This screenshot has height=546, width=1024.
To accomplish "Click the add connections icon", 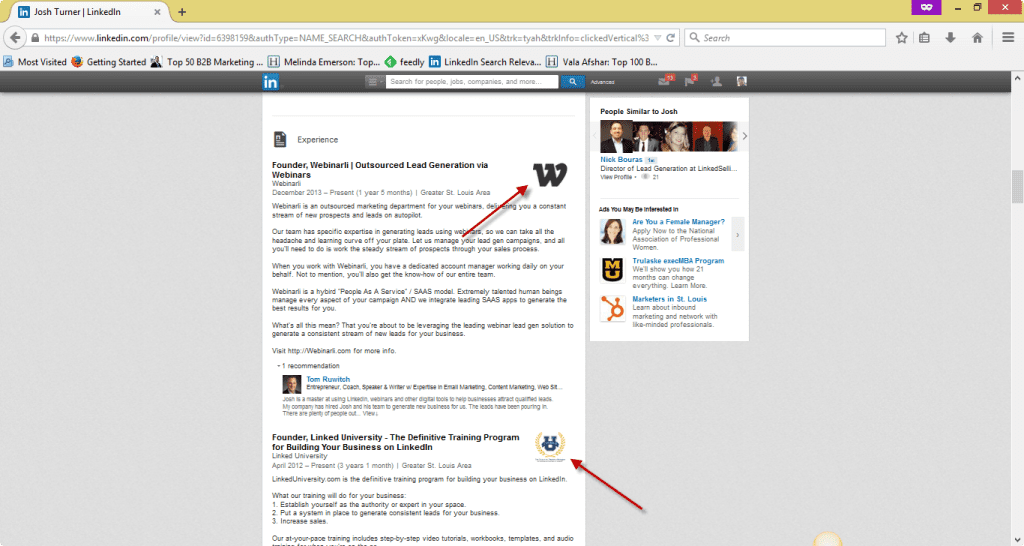I will 716,82.
